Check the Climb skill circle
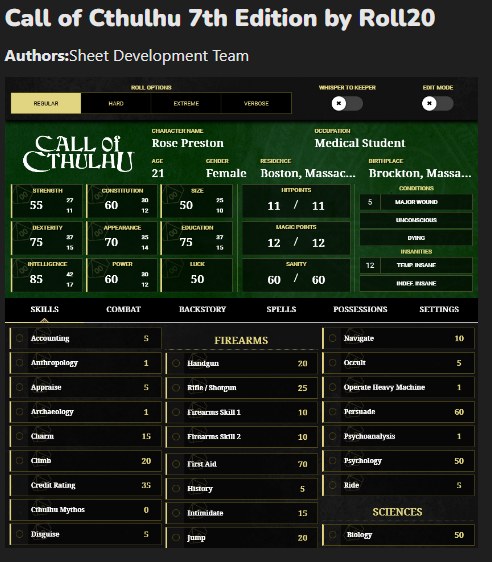492x562 pixels. [x=20, y=461]
